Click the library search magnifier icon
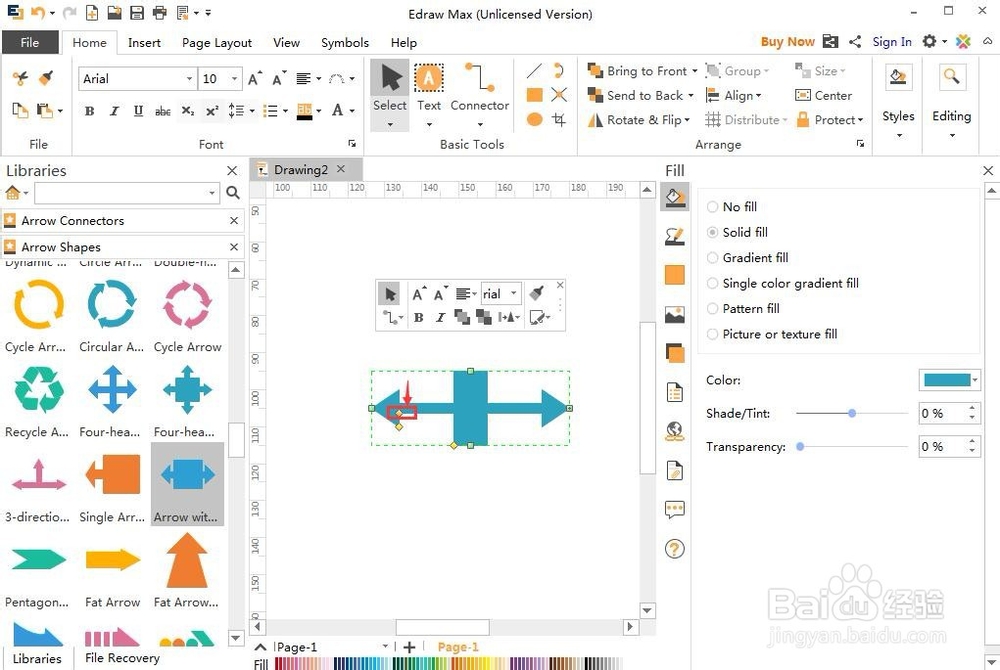The height and width of the screenshot is (670, 1000). (x=233, y=193)
